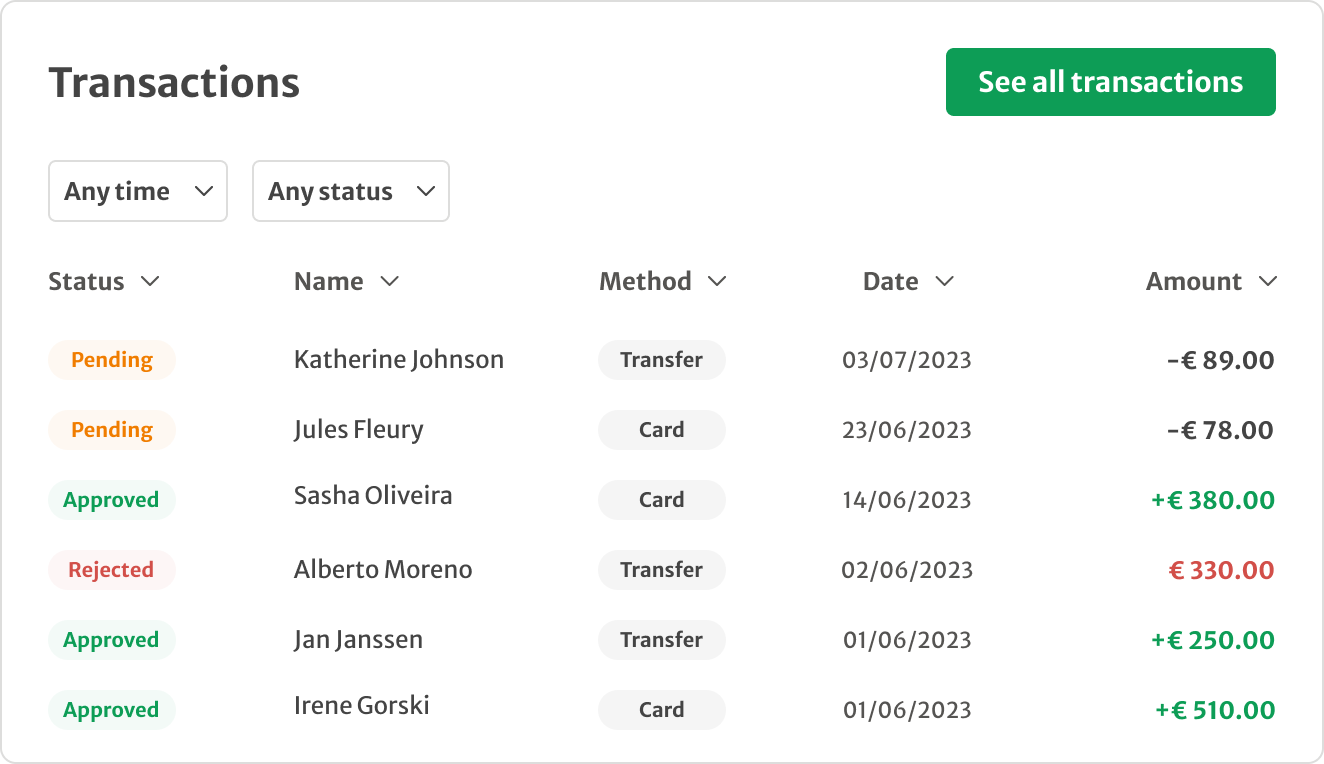The width and height of the screenshot is (1324, 764).
Task: Open Katherine Johnson's transaction
Action: (x=398, y=360)
